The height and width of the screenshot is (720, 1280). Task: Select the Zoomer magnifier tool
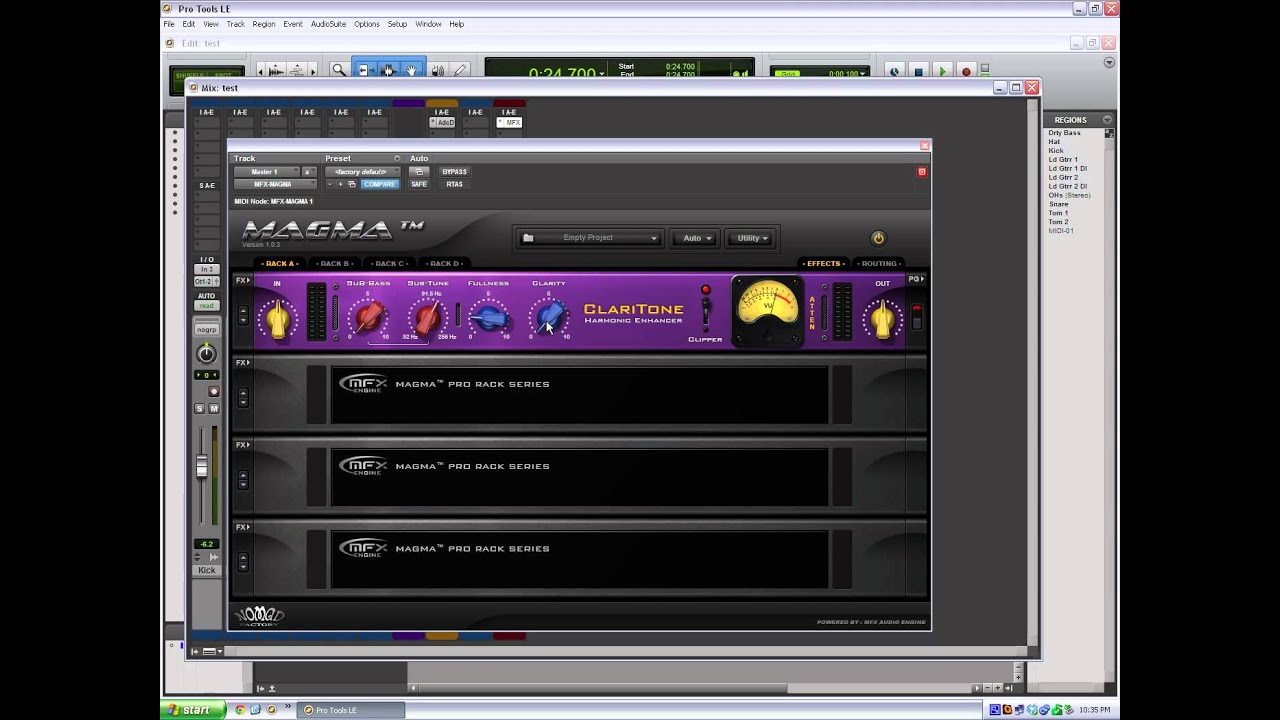[x=339, y=70]
